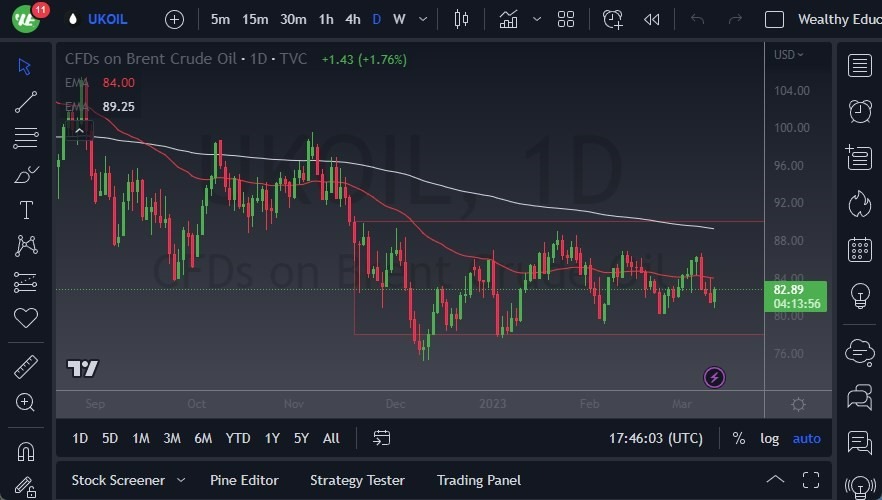The width and height of the screenshot is (882, 500).
Task: Select the 4h timeframe button
Action: [352, 19]
